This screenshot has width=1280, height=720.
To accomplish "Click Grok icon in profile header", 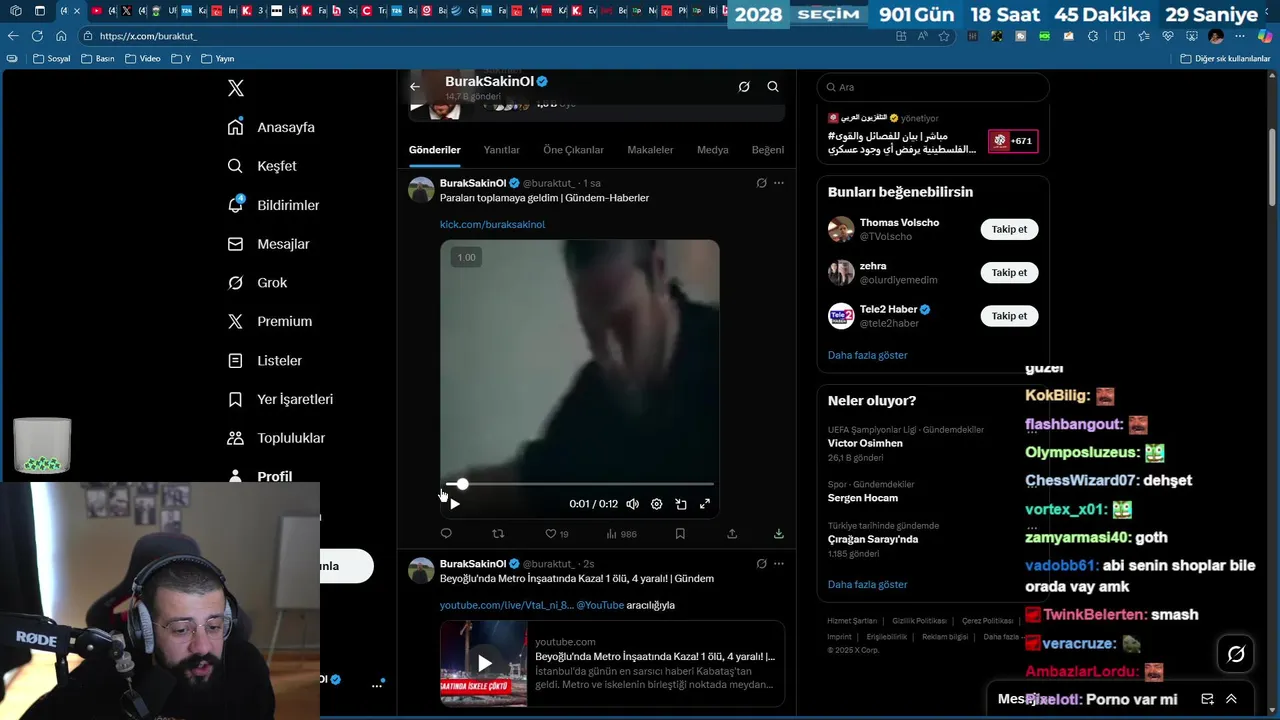I will click(x=744, y=87).
